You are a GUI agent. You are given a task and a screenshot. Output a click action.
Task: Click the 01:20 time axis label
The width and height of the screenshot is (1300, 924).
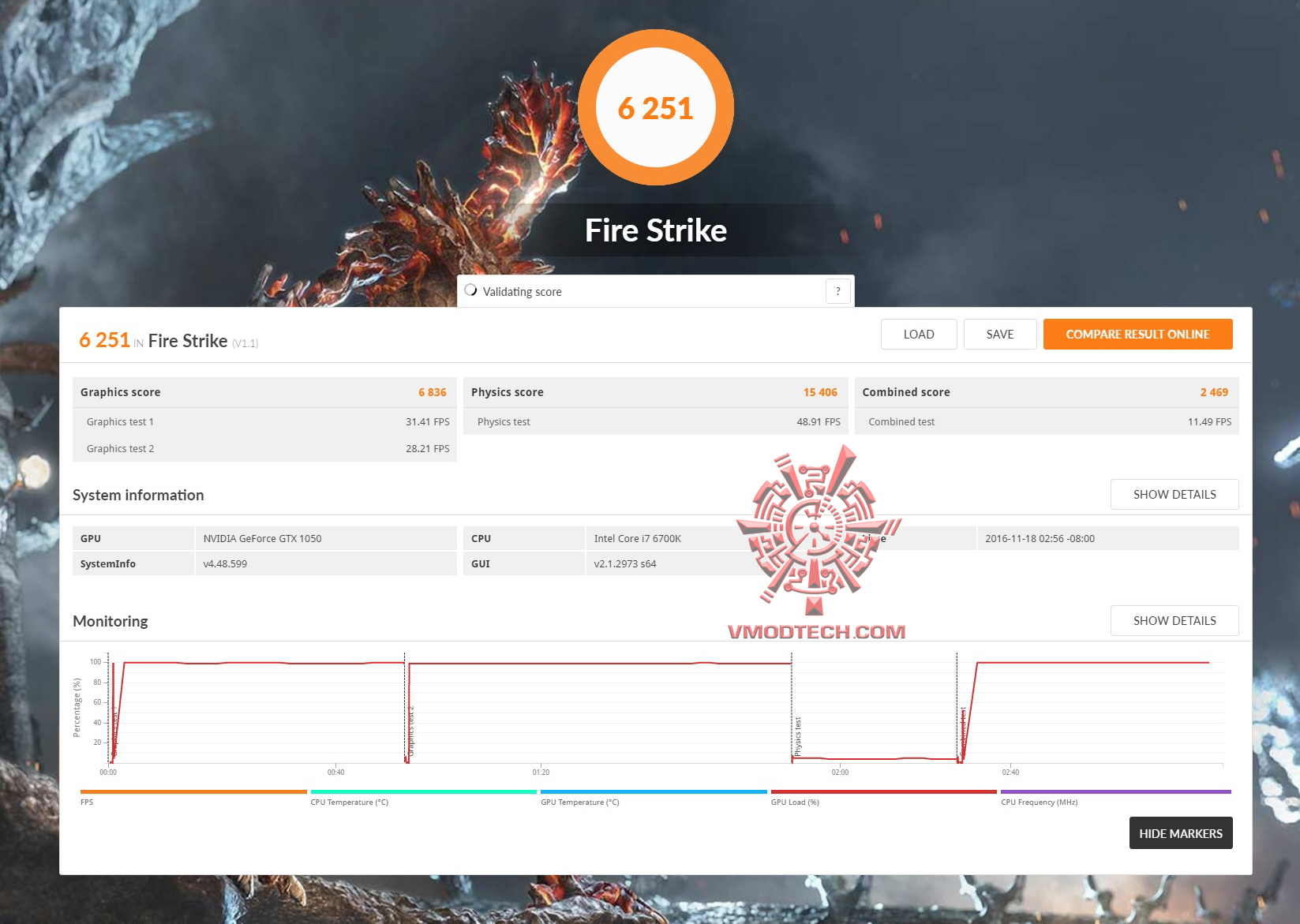click(541, 772)
